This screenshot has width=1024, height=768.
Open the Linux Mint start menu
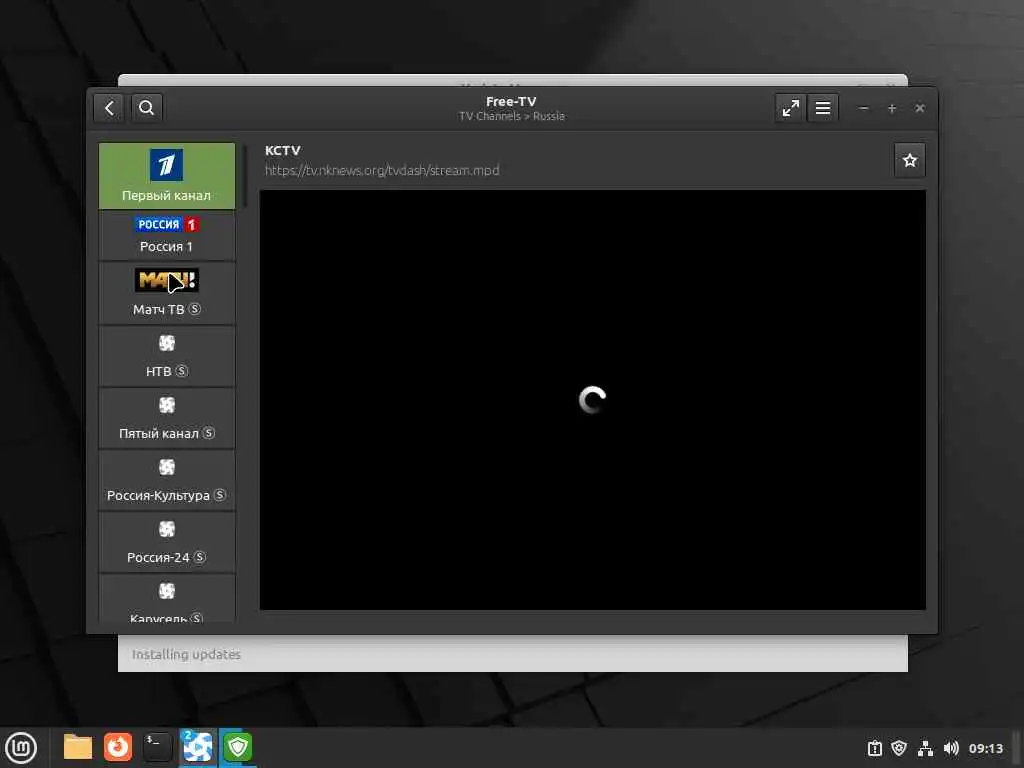21,748
